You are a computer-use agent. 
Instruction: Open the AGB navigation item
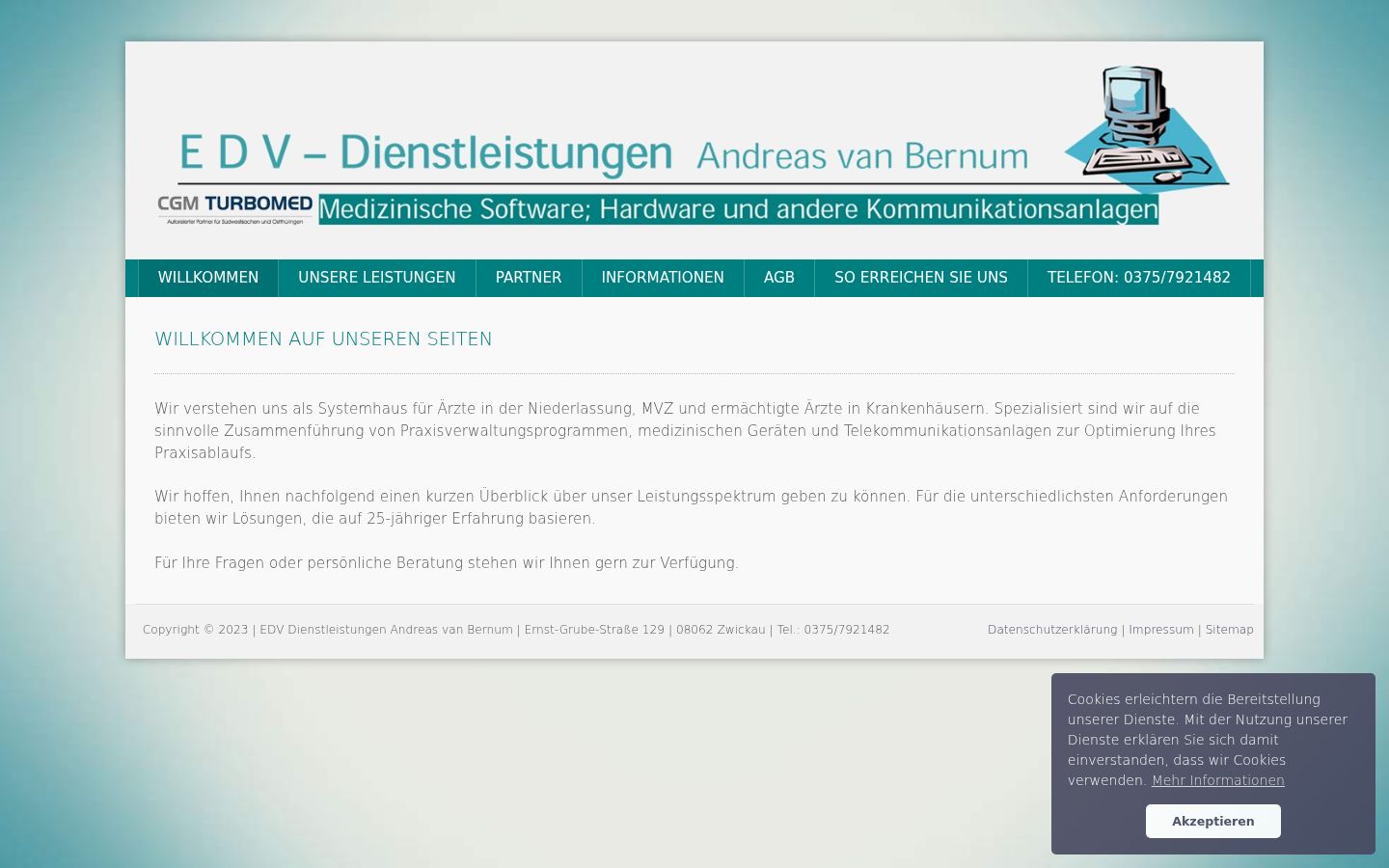pos(779,278)
